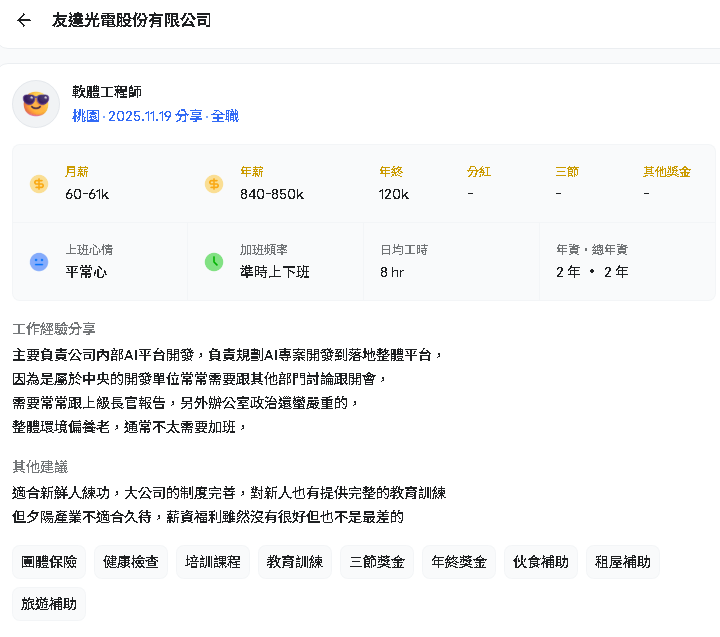Screen dimensions: 720x637
Task: Click the 日均工時 label
Action: [x=404, y=250]
